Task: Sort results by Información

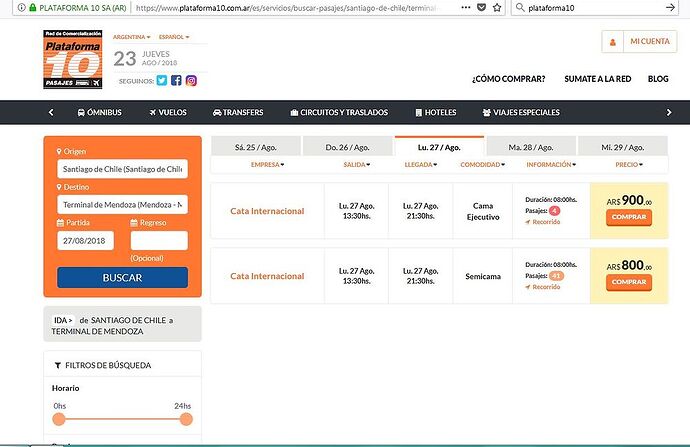Action: [x=551, y=165]
